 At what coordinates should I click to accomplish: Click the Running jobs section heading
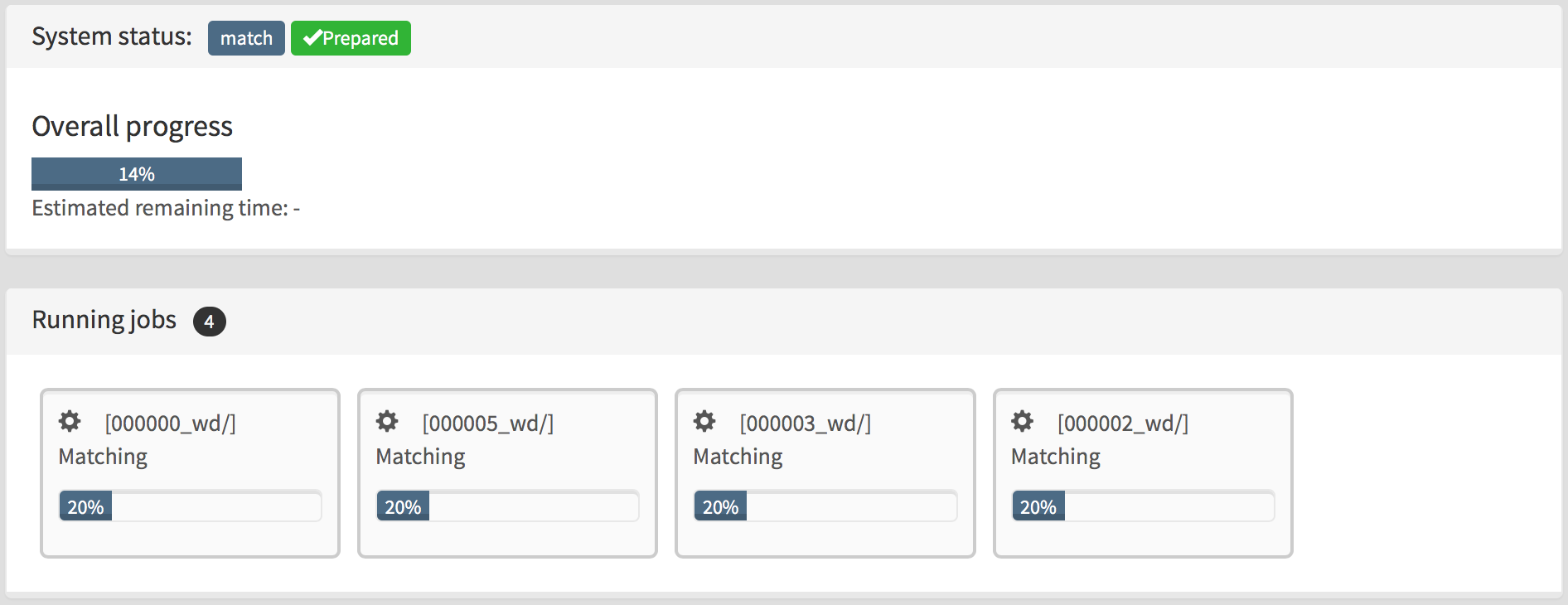[x=104, y=320]
